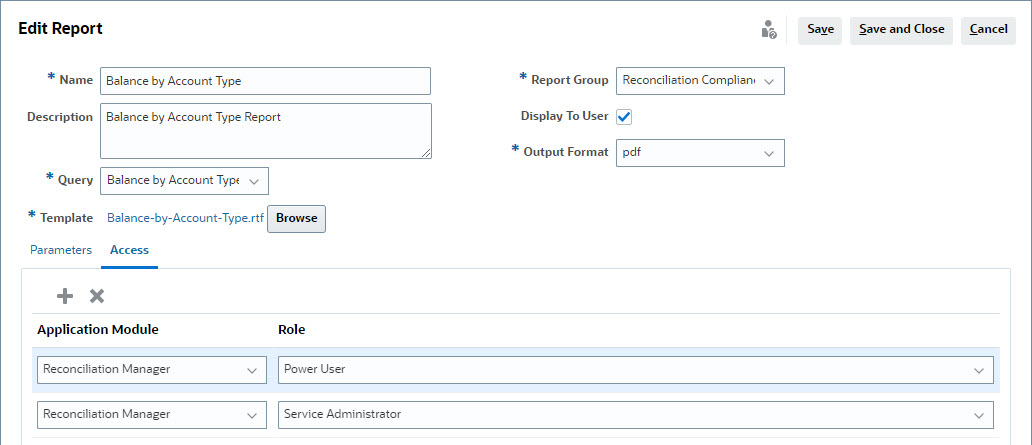This screenshot has height=445, width=1032.
Task: Open second row Application Module dropdown
Action: tap(251, 414)
